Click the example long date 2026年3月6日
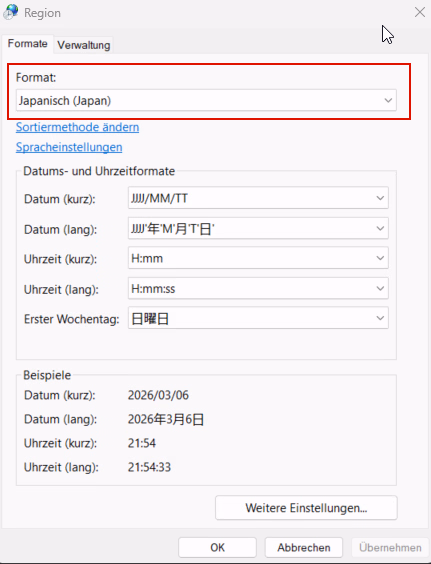431x564 pixels. pyautogui.click(x=166, y=419)
